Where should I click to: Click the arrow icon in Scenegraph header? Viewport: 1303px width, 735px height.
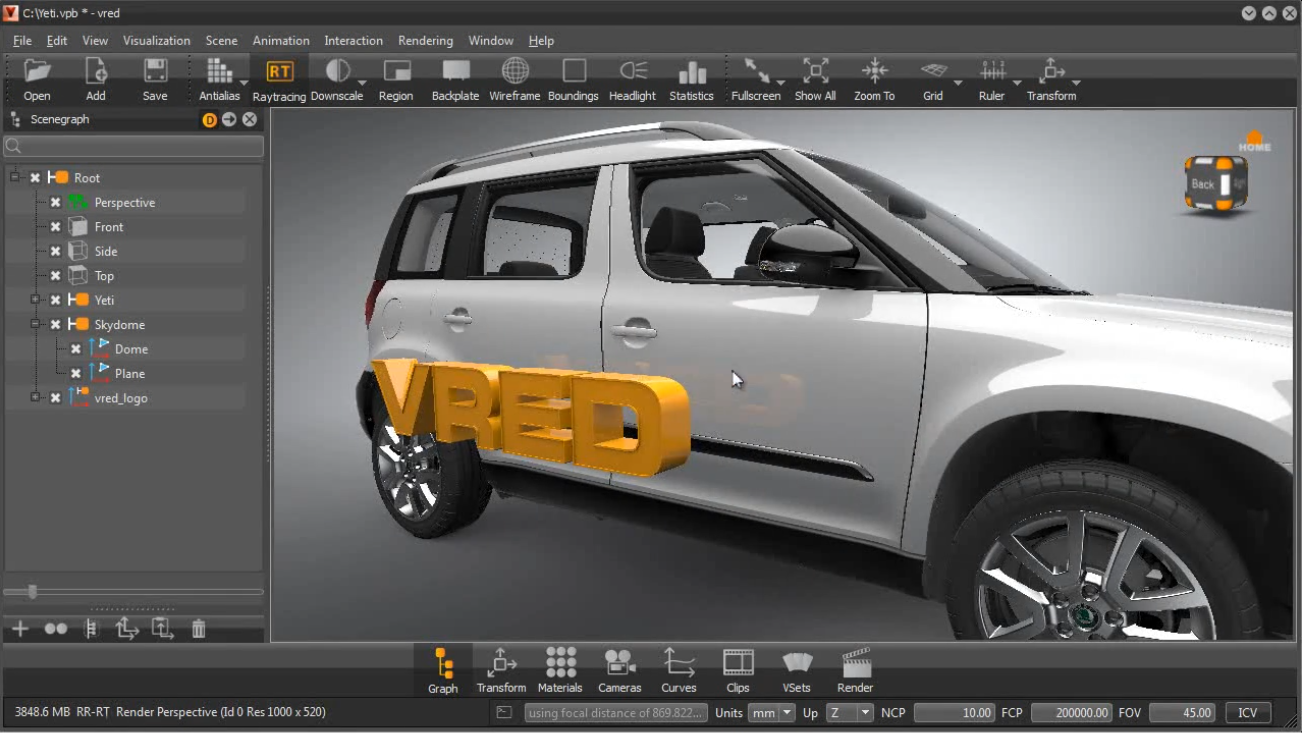[x=229, y=120]
